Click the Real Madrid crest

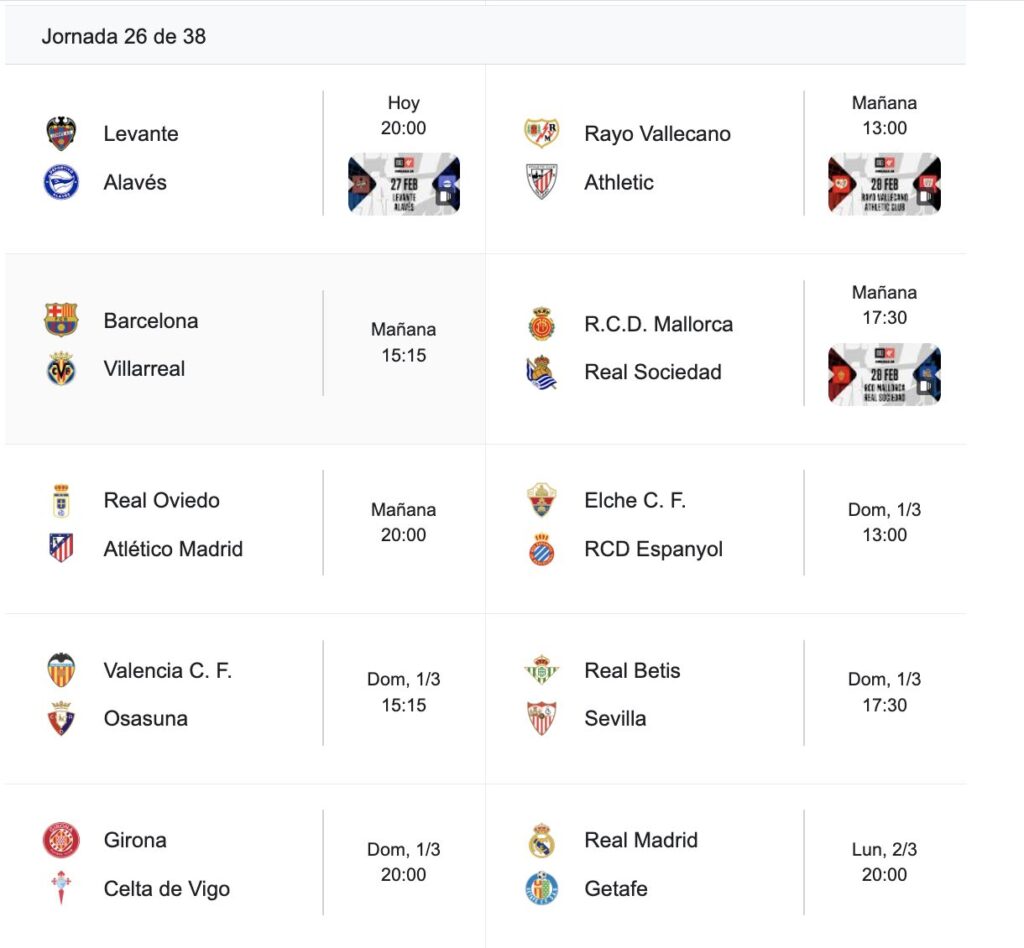pyautogui.click(x=542, y=840)
